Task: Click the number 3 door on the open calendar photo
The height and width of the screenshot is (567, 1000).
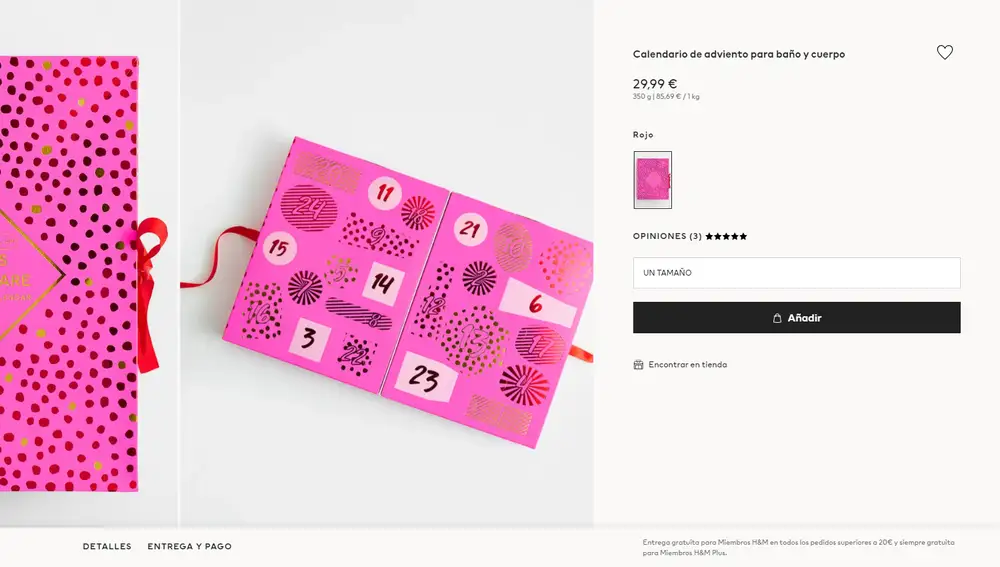Action: 309,338
